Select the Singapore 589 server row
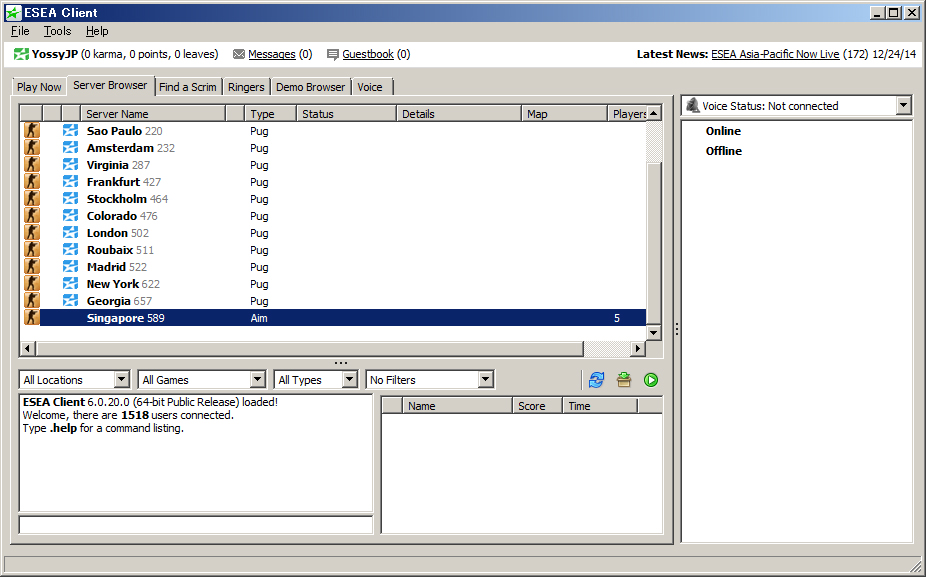Image resolution: width=926 pixels, height=577 pixels. (334, 318)
